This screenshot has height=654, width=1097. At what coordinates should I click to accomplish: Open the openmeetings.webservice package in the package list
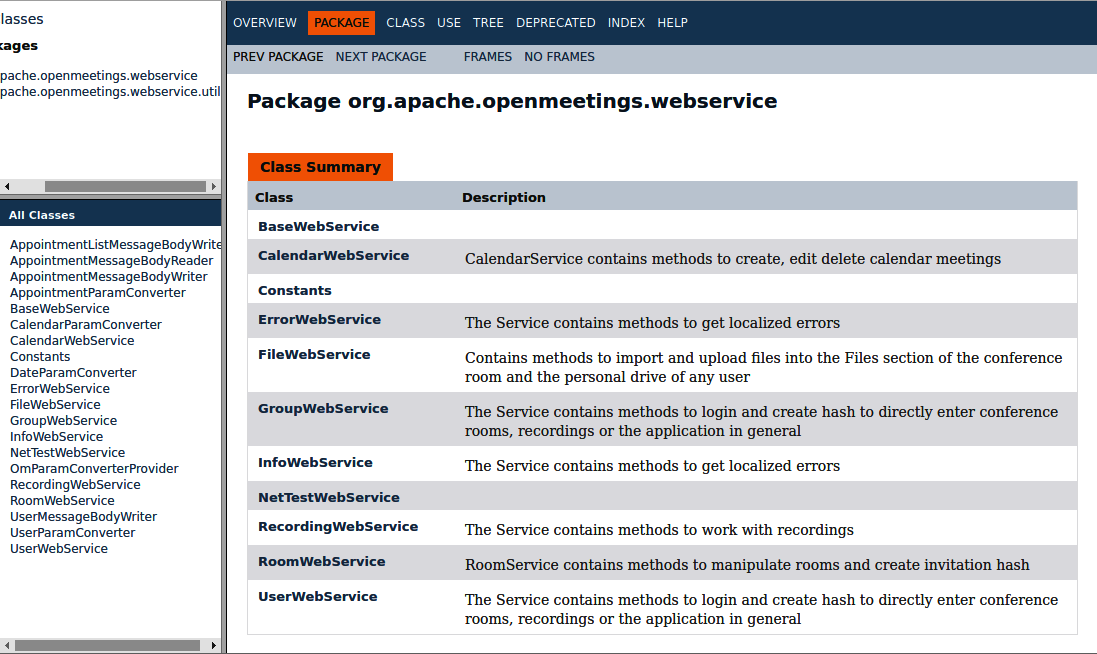point(99,76)
